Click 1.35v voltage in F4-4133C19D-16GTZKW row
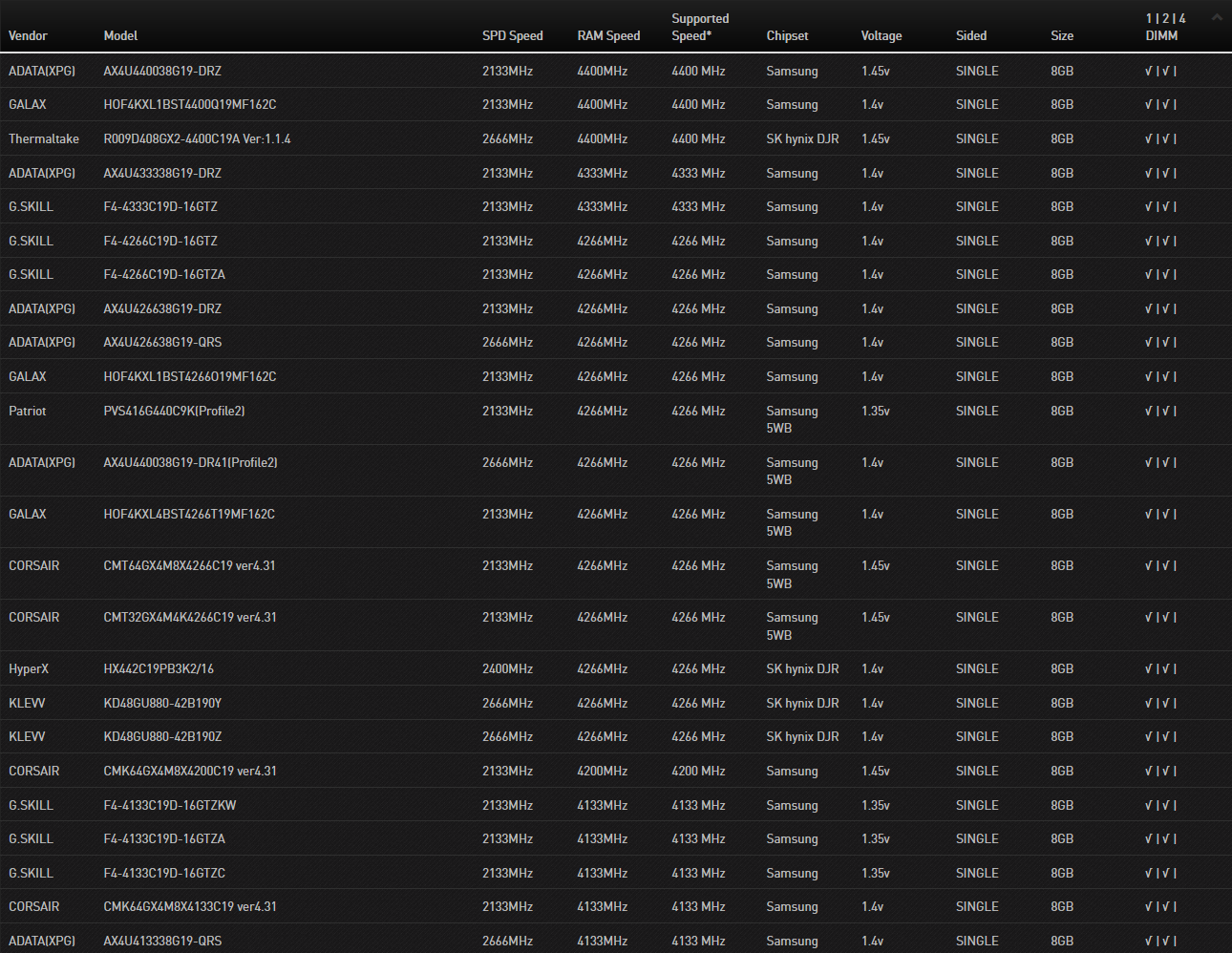The image size is (1232, 953). (875, 806)
